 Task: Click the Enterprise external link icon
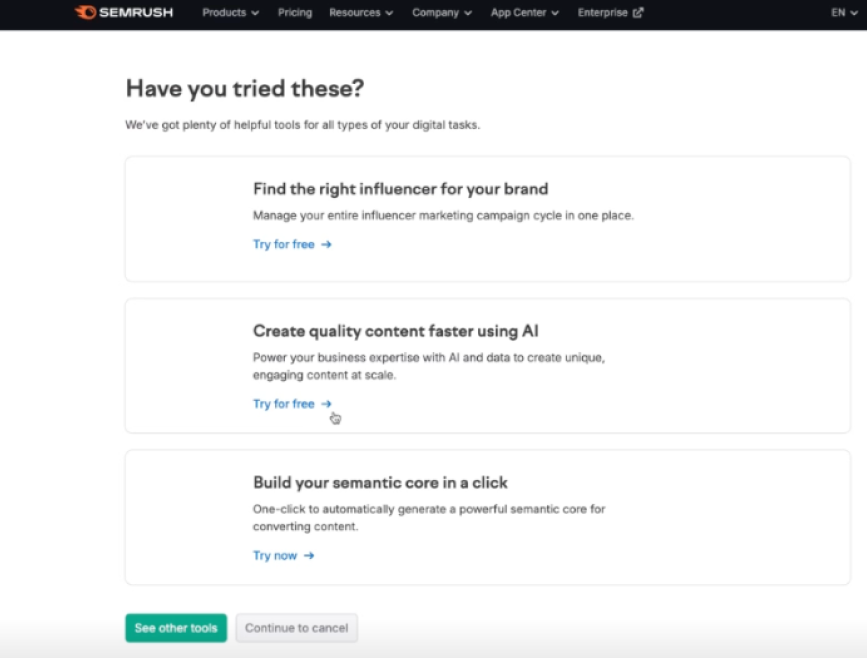click(638, 13)
